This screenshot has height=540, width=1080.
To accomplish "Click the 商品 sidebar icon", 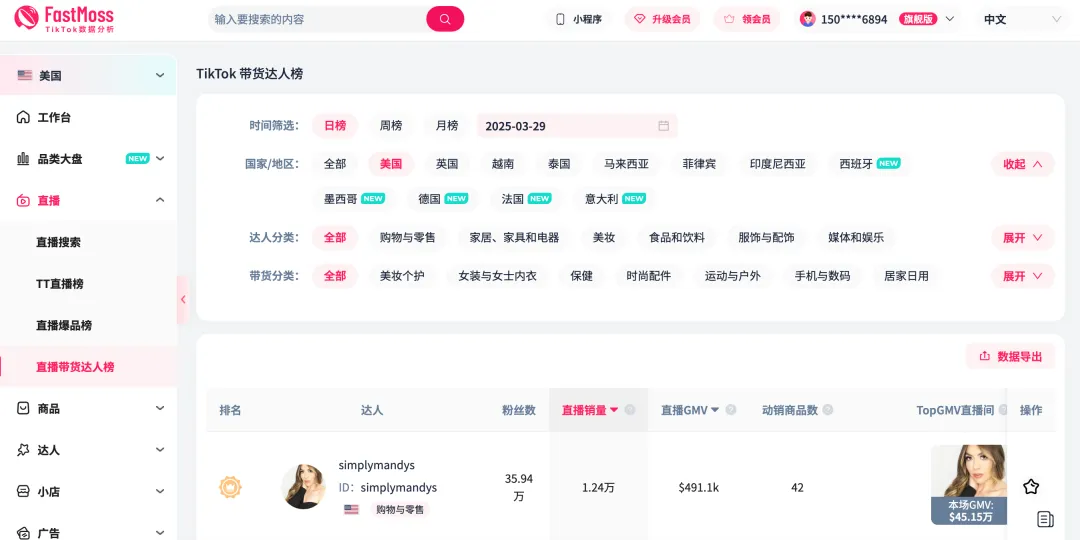I will 23,408.
